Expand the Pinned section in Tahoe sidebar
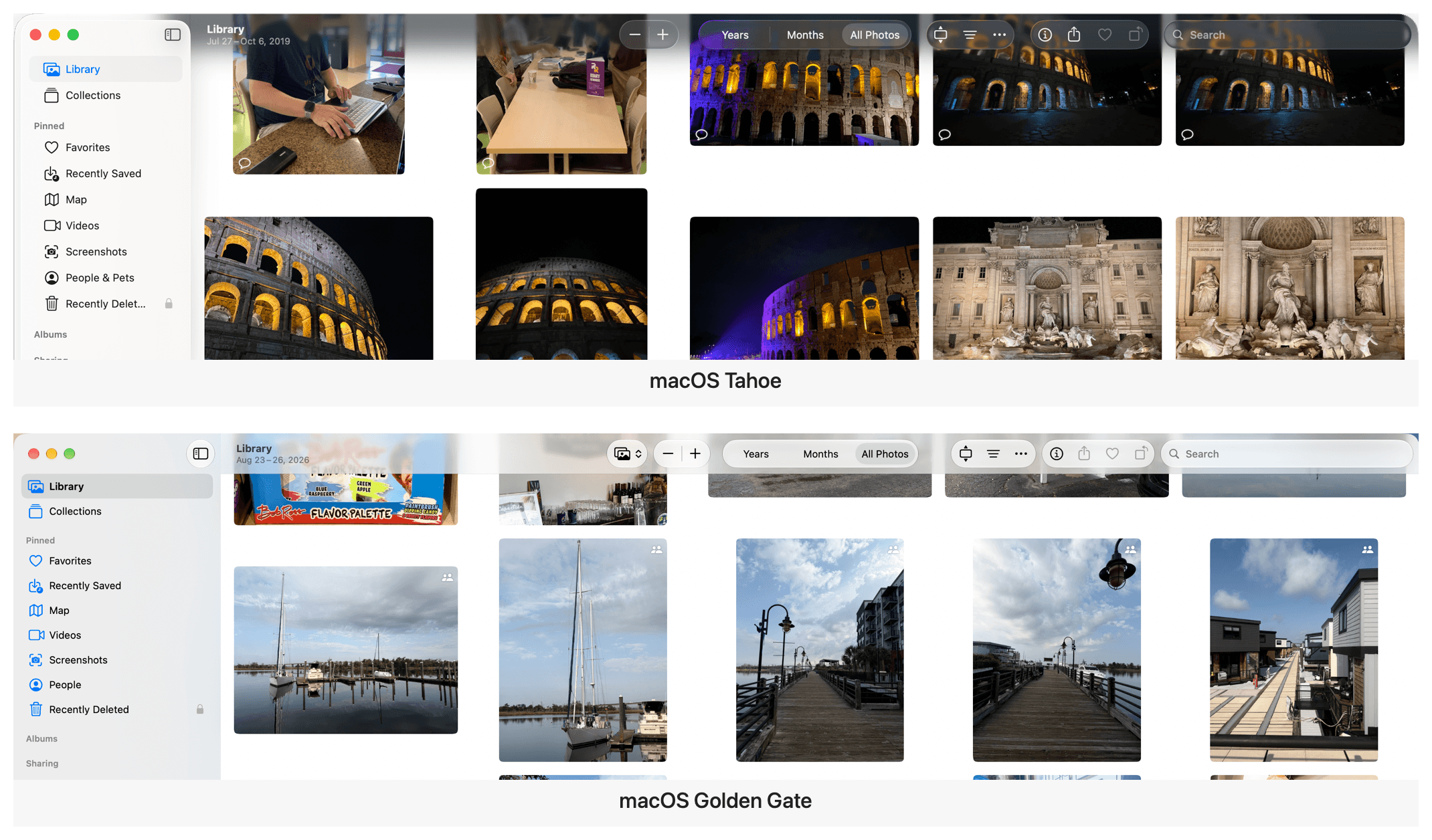This screenshot has height=840, width=1432. (49, 126)
